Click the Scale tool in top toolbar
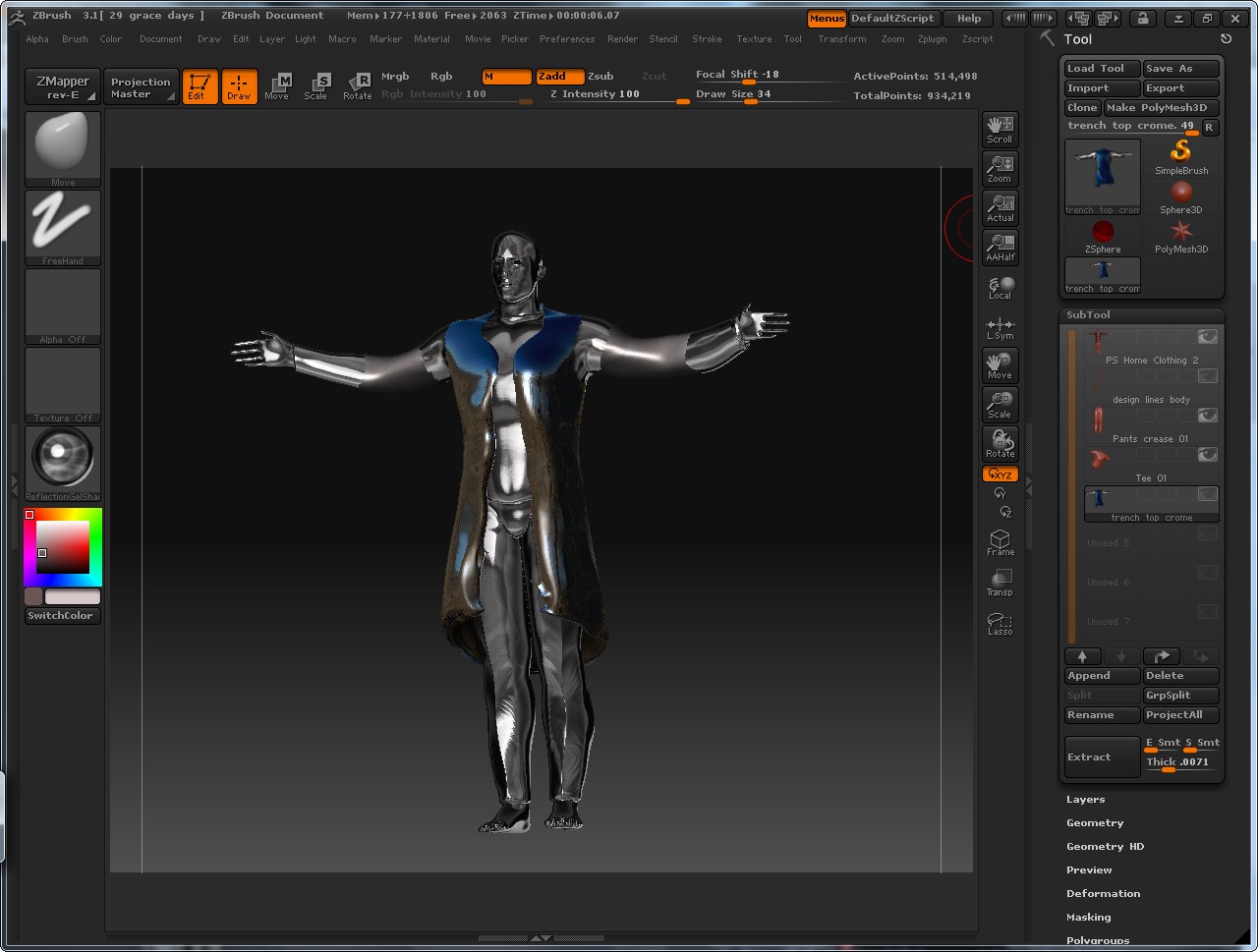 [315, 85]
